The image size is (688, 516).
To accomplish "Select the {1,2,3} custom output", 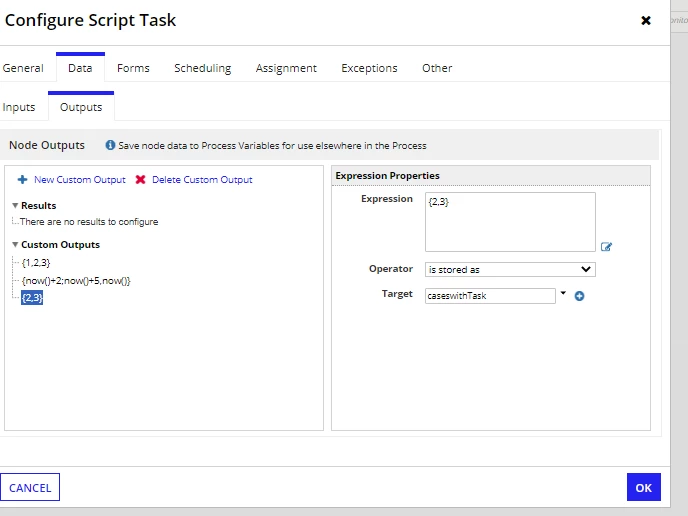I will point(36,262).
